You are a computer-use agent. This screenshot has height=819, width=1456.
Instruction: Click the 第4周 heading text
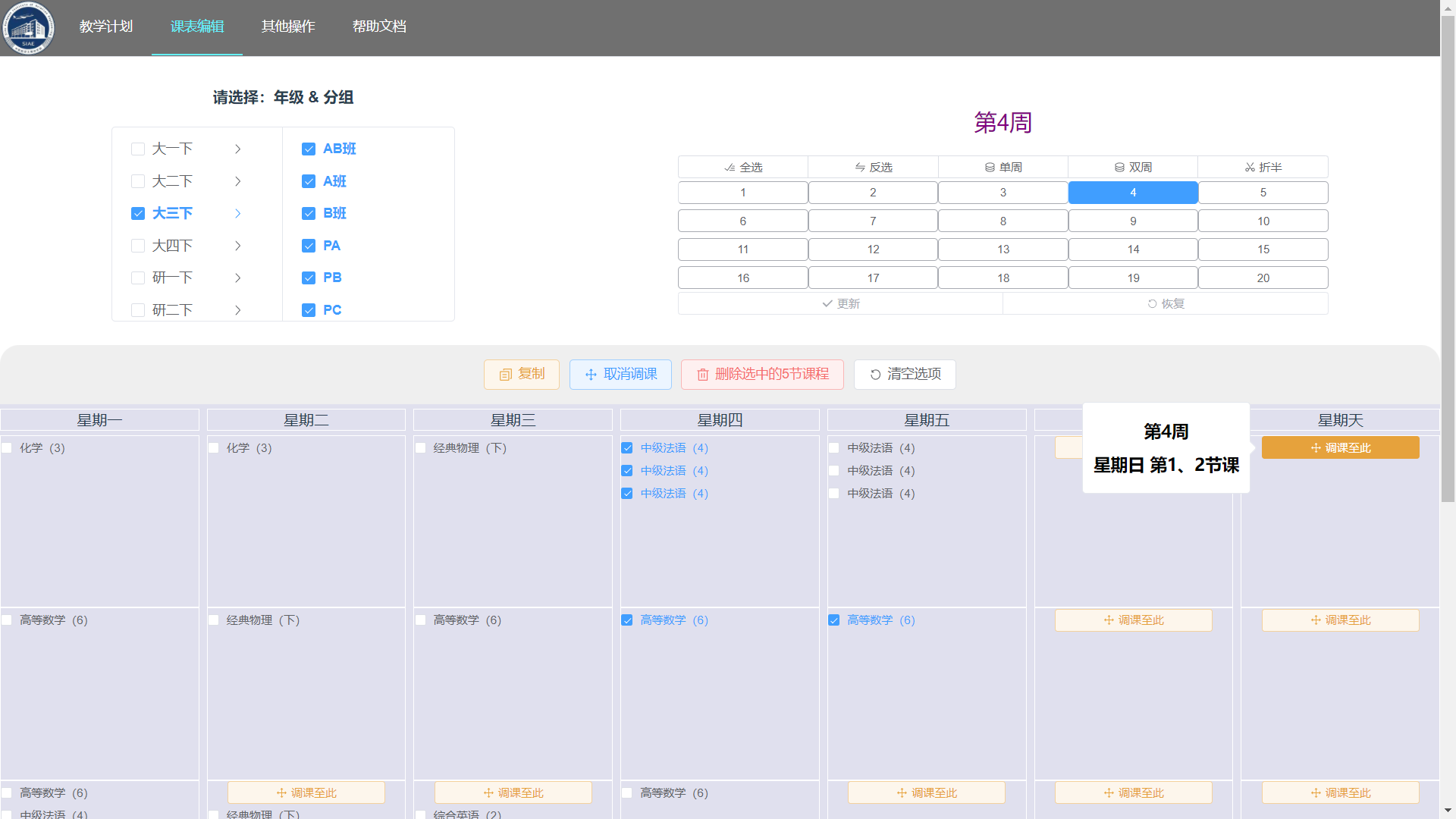(x=1003, y=123)
